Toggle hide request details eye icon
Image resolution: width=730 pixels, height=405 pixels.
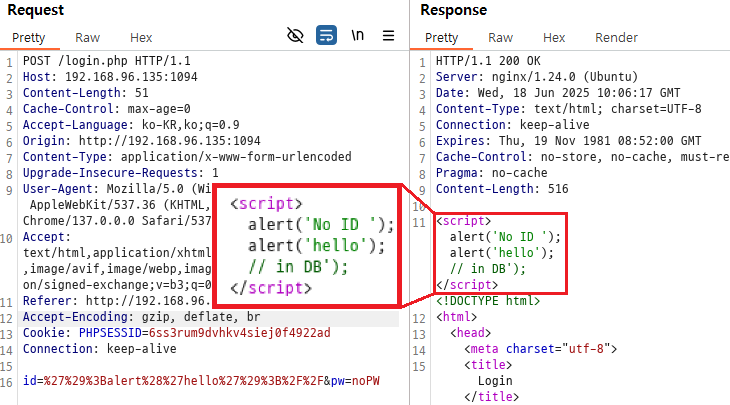click(295, 35)
